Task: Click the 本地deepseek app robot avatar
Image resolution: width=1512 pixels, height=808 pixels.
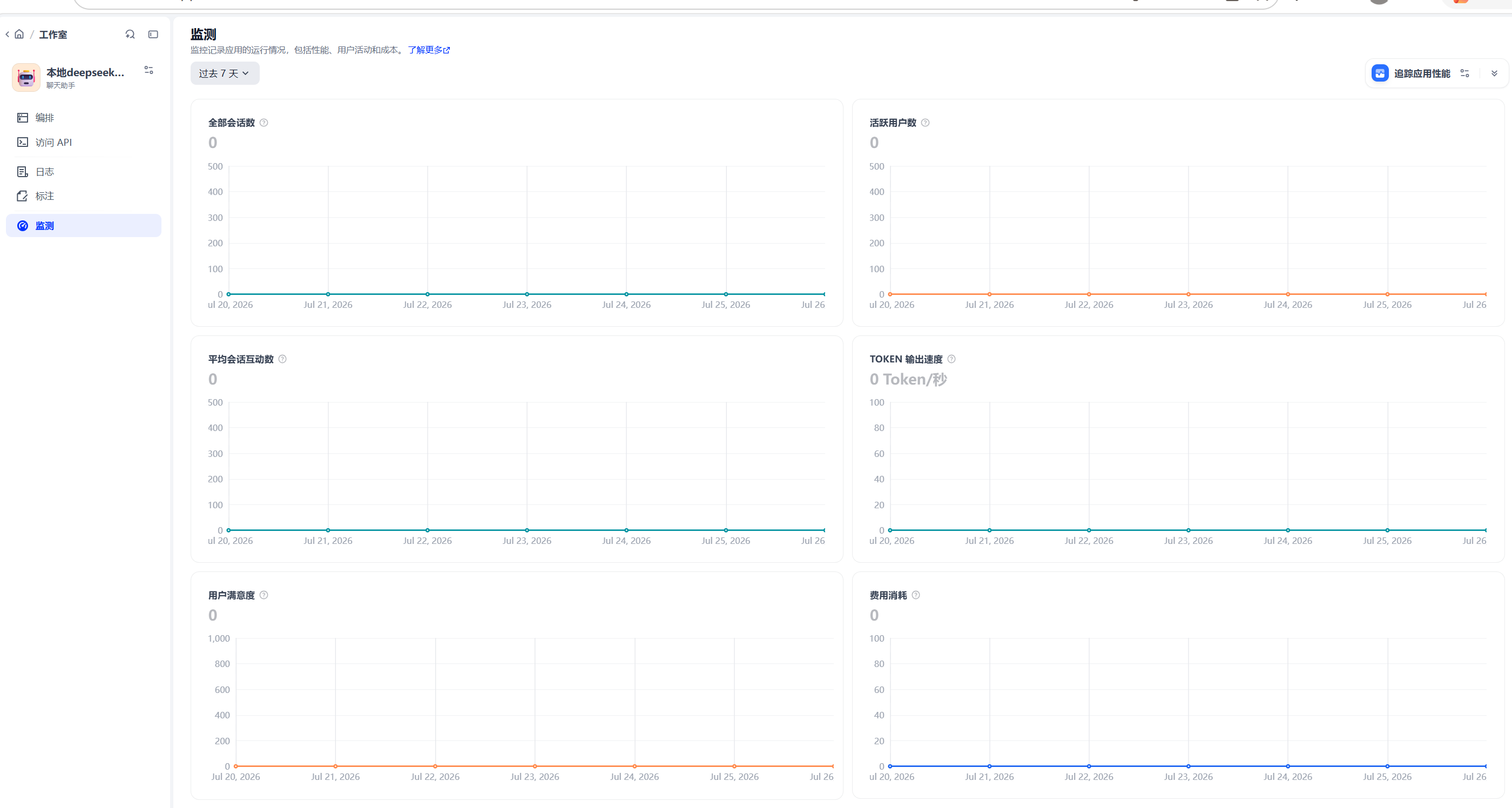Action: pos(26,77)
